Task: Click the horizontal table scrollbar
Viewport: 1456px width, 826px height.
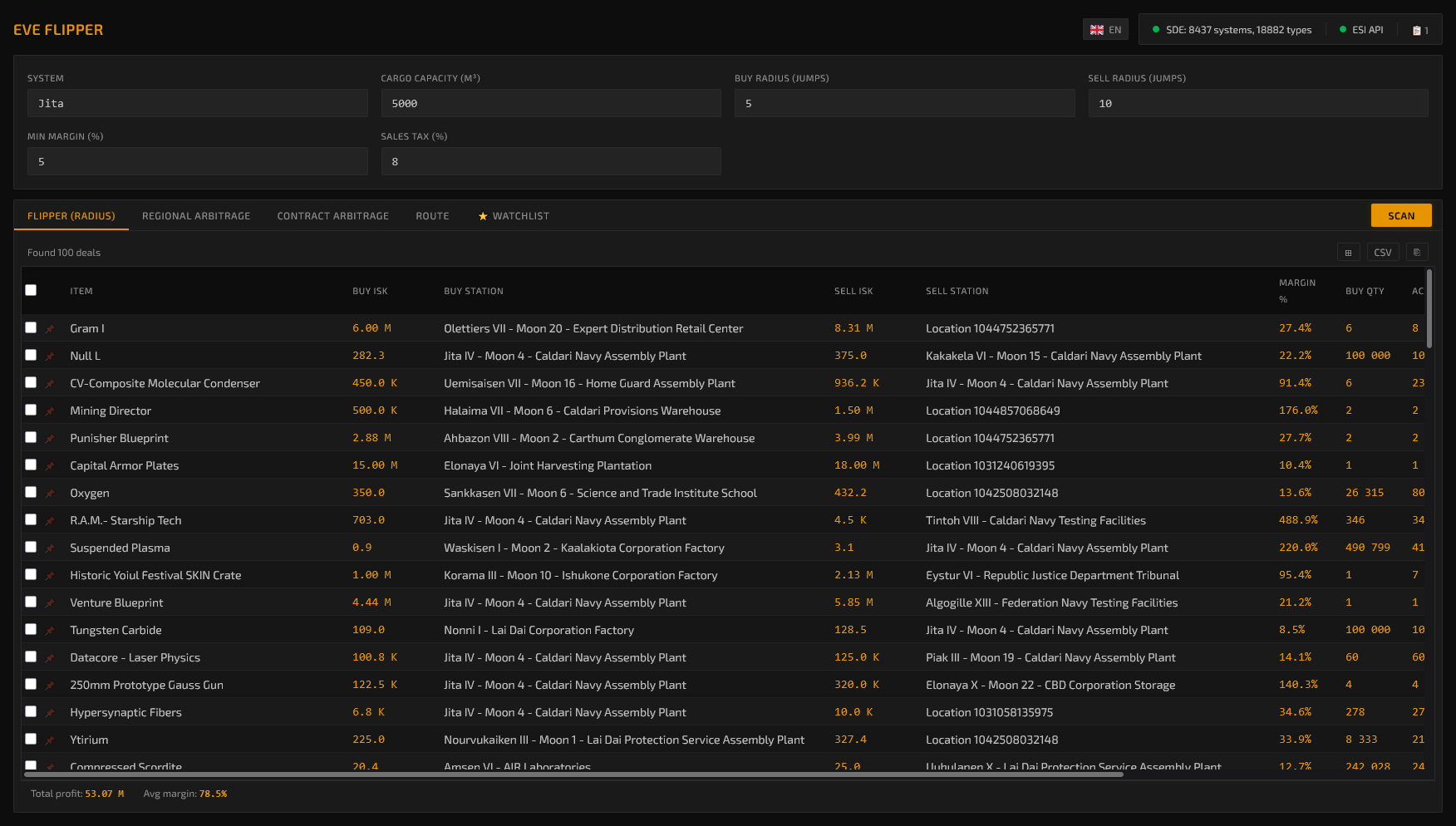Action: 573,774
